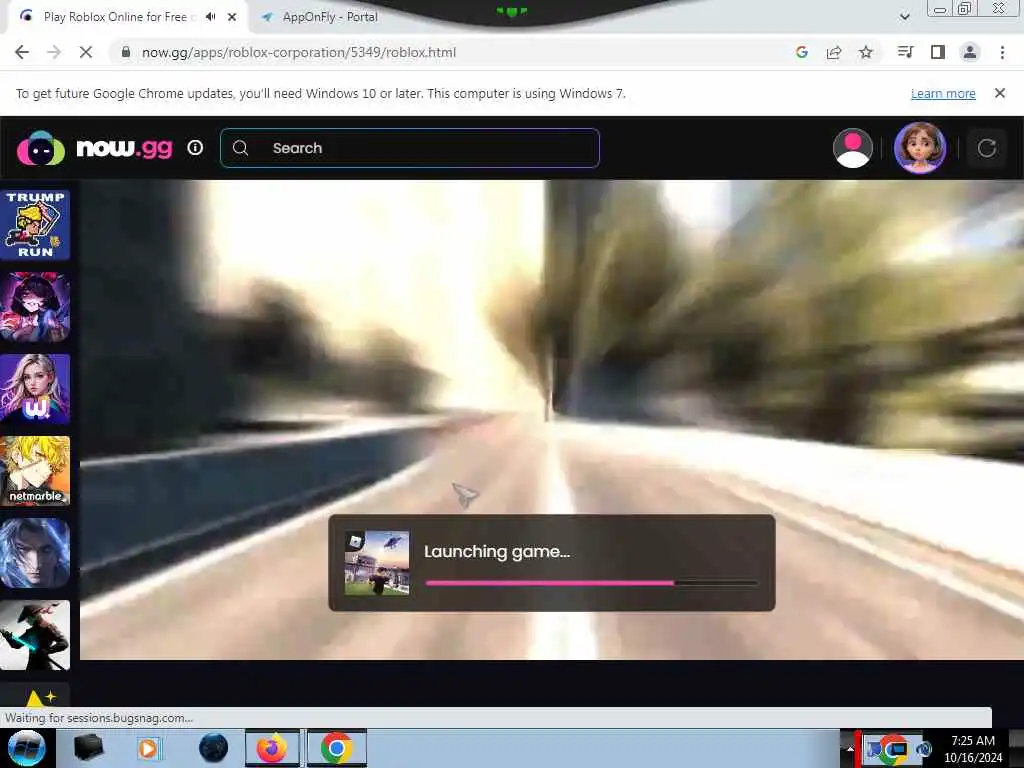The image size is (1024, 768).
Task: Click the now.gg refresh circle icon
Action: 987,148
